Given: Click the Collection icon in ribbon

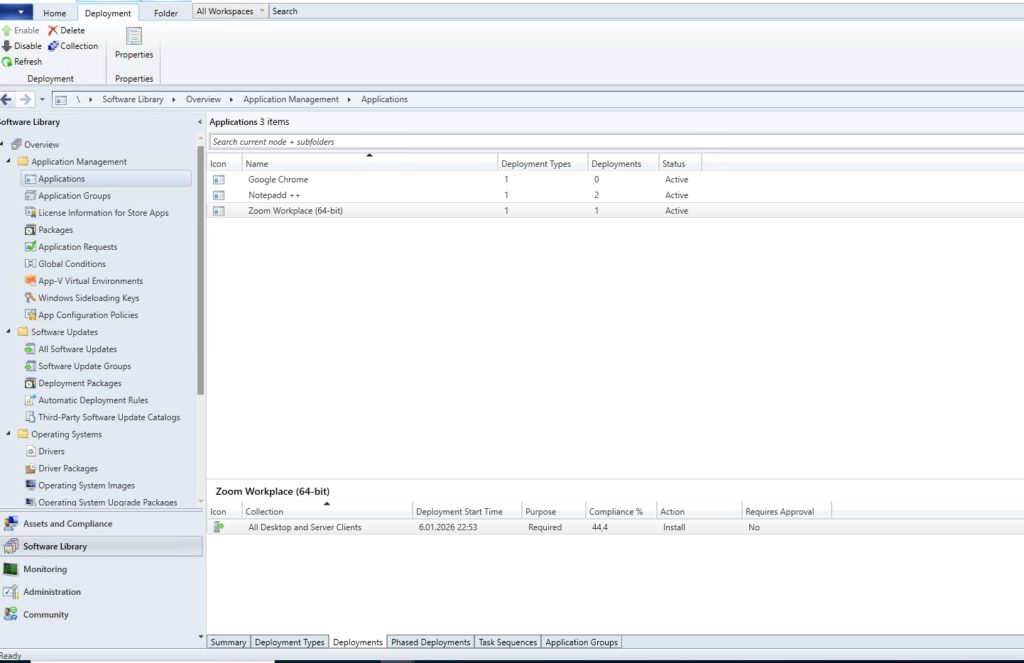Looking at the screenshot, I should pos(53,46).
